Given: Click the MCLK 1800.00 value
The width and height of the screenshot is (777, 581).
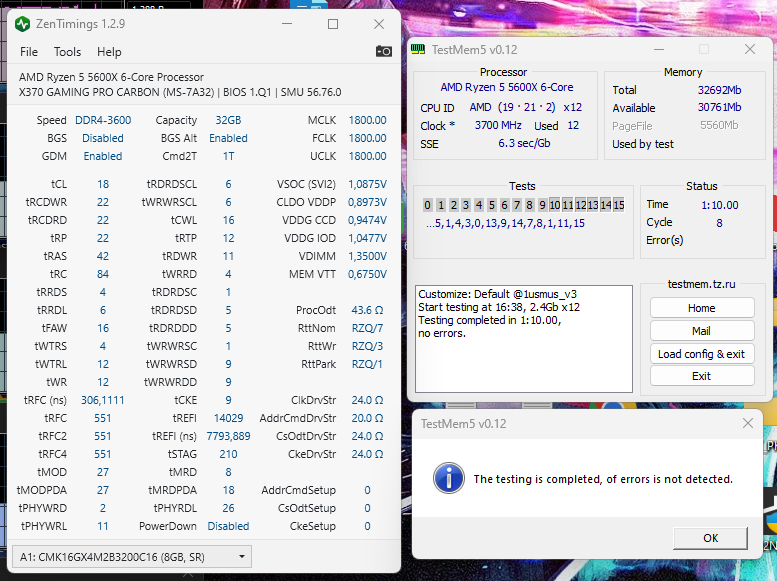Looking at the screenshot, I should [367, 120].
